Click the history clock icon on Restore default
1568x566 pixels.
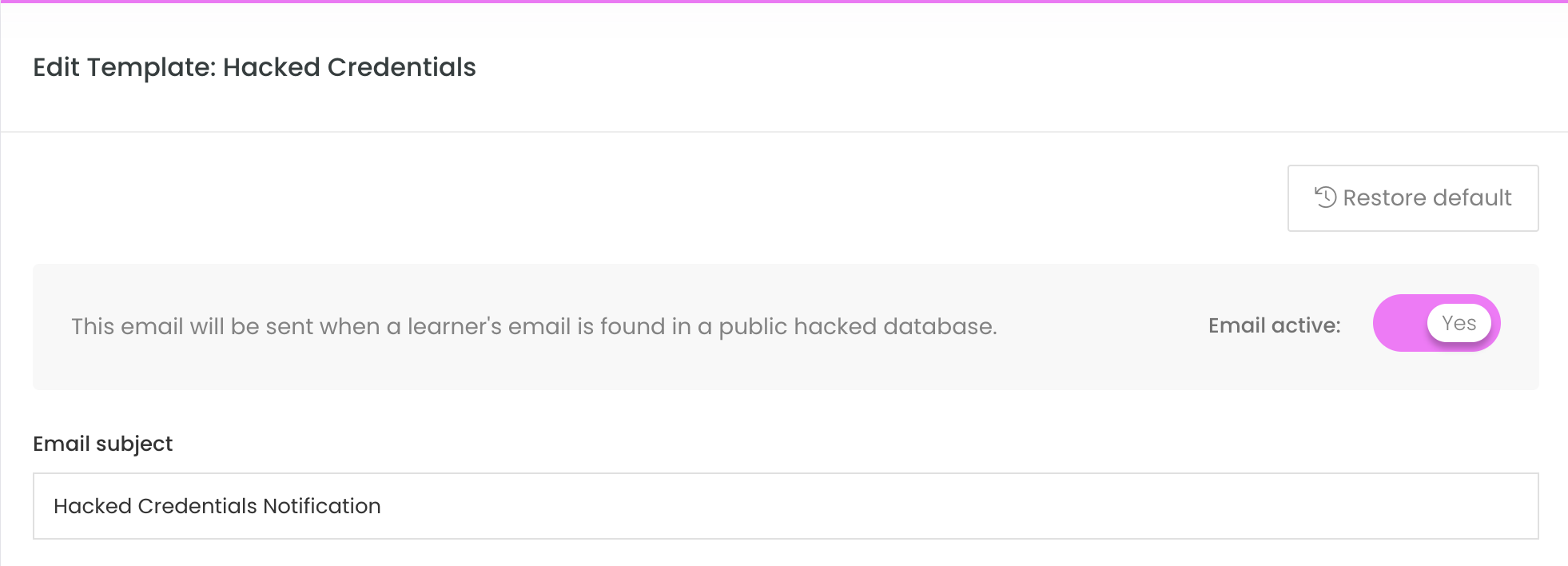tap(1325, 197)
